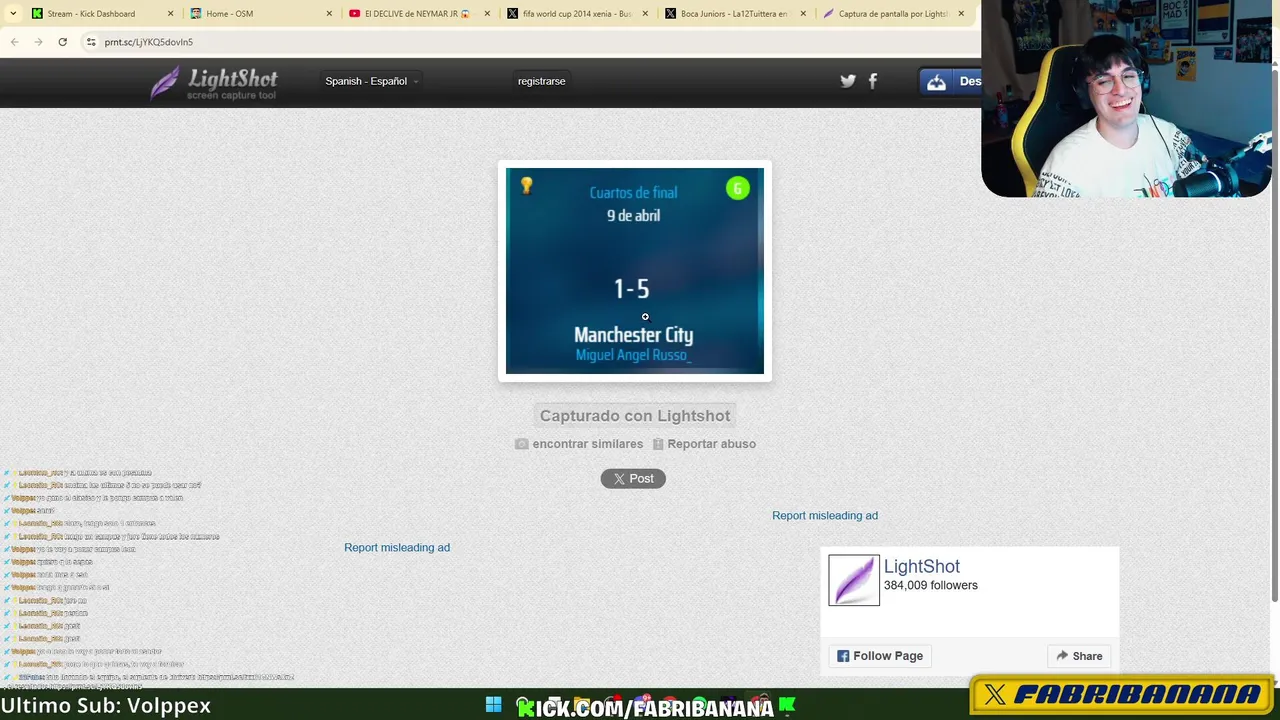Image resolution: width=1280 pixels, height=720 pixels.
Task: Reload the page with refresh icon
Action: (x=62, y=42)
